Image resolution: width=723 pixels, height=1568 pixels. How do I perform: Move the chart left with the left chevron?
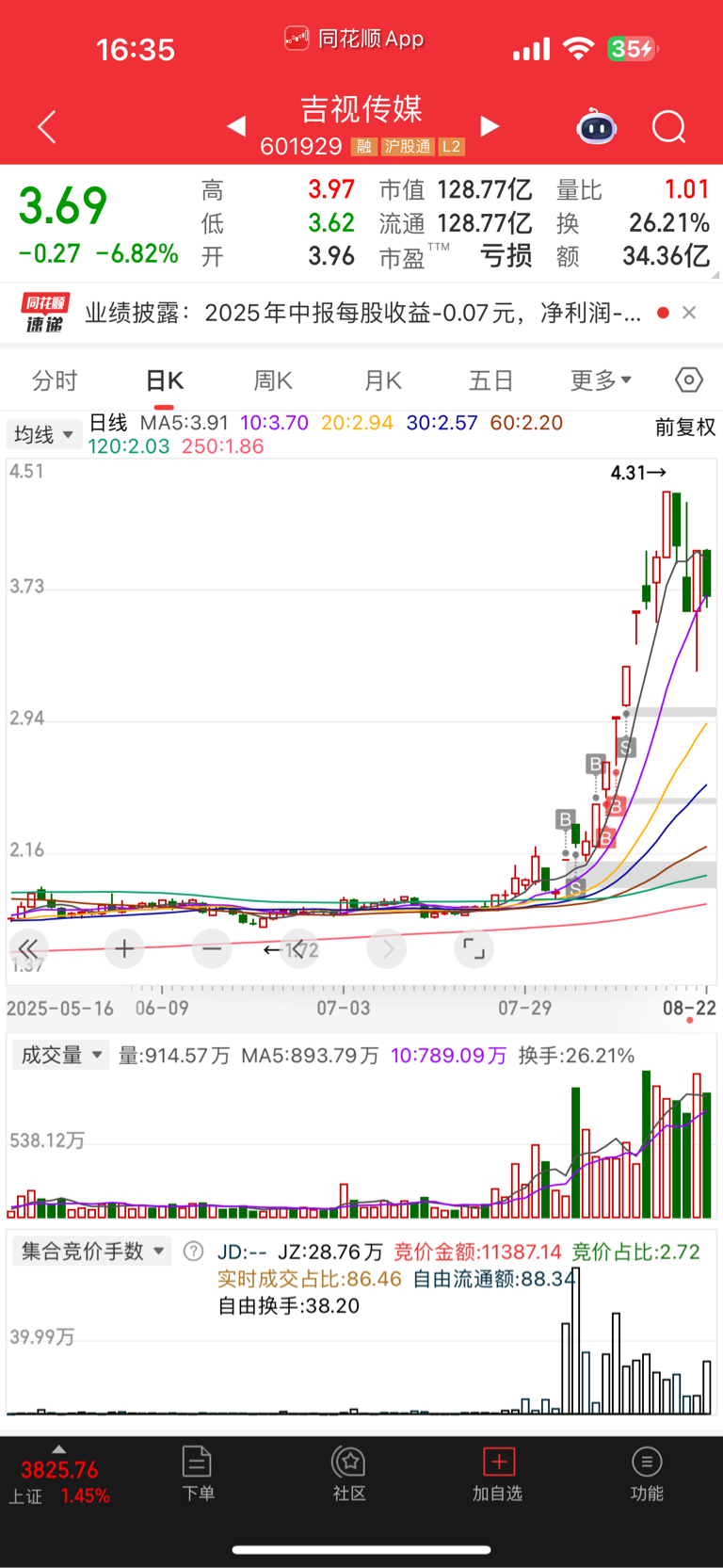click(299, 948)
